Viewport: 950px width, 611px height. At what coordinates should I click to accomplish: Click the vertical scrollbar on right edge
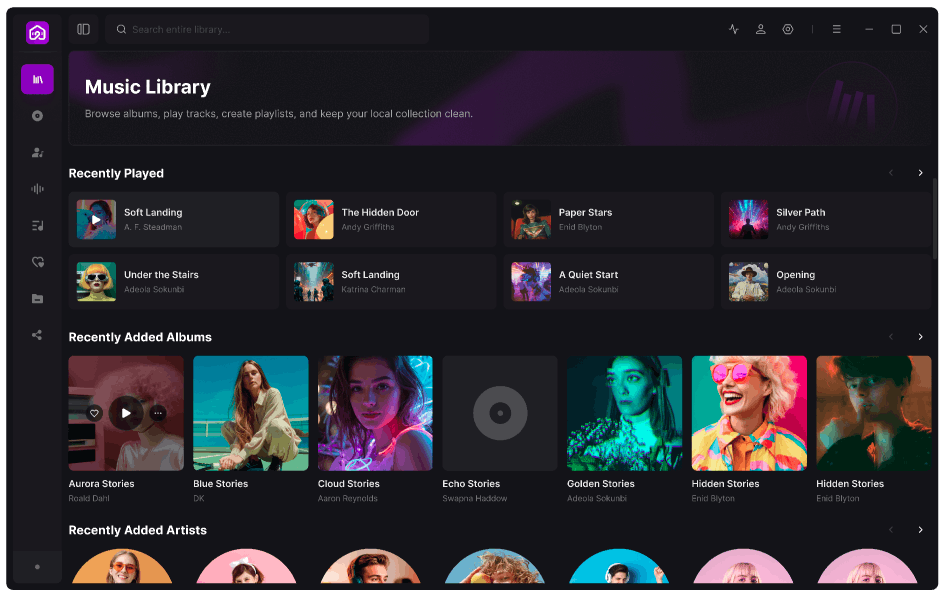(935, 218)
